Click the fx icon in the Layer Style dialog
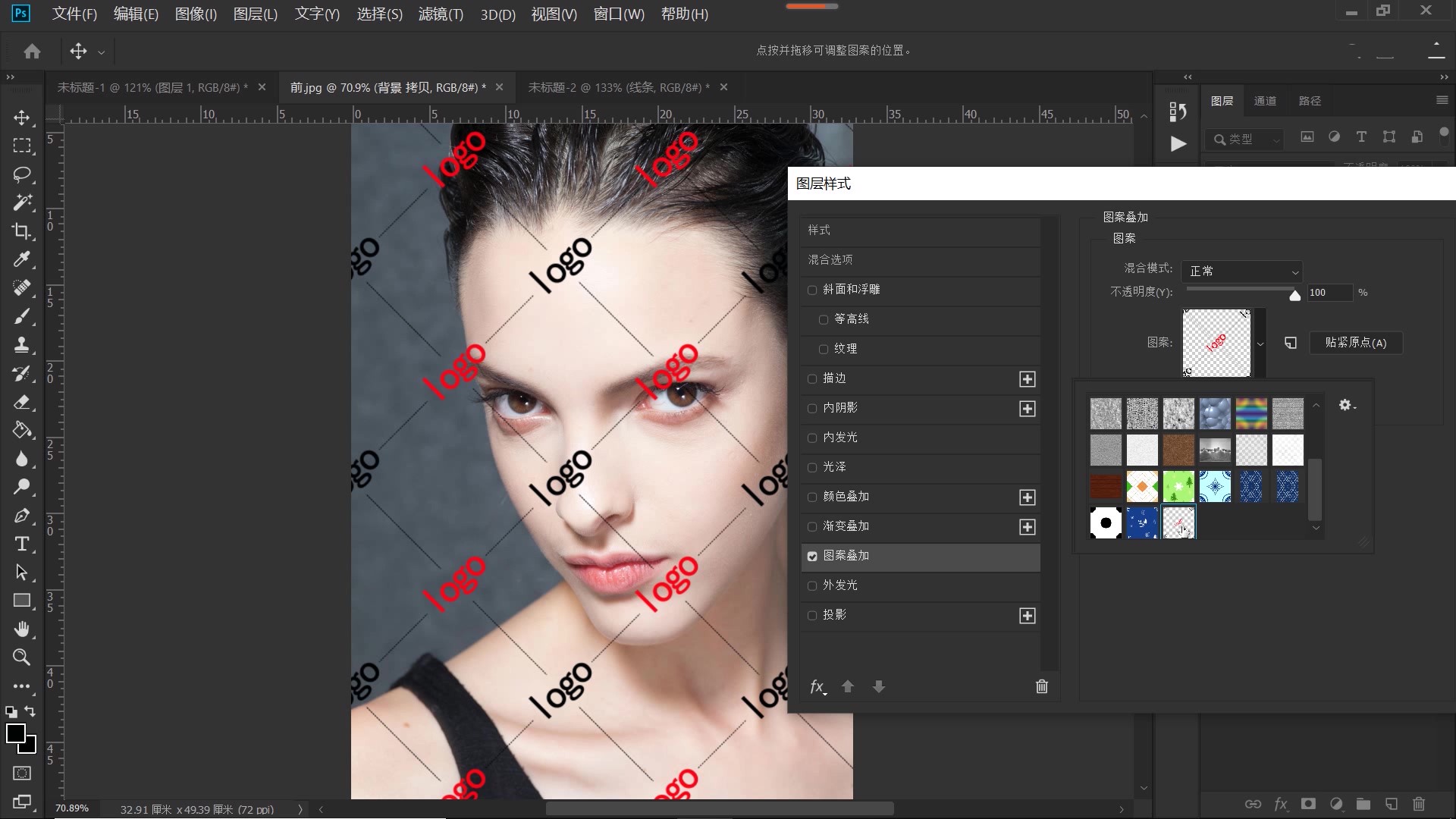The height and width of the screenshot is (819, 1456). 817,686
